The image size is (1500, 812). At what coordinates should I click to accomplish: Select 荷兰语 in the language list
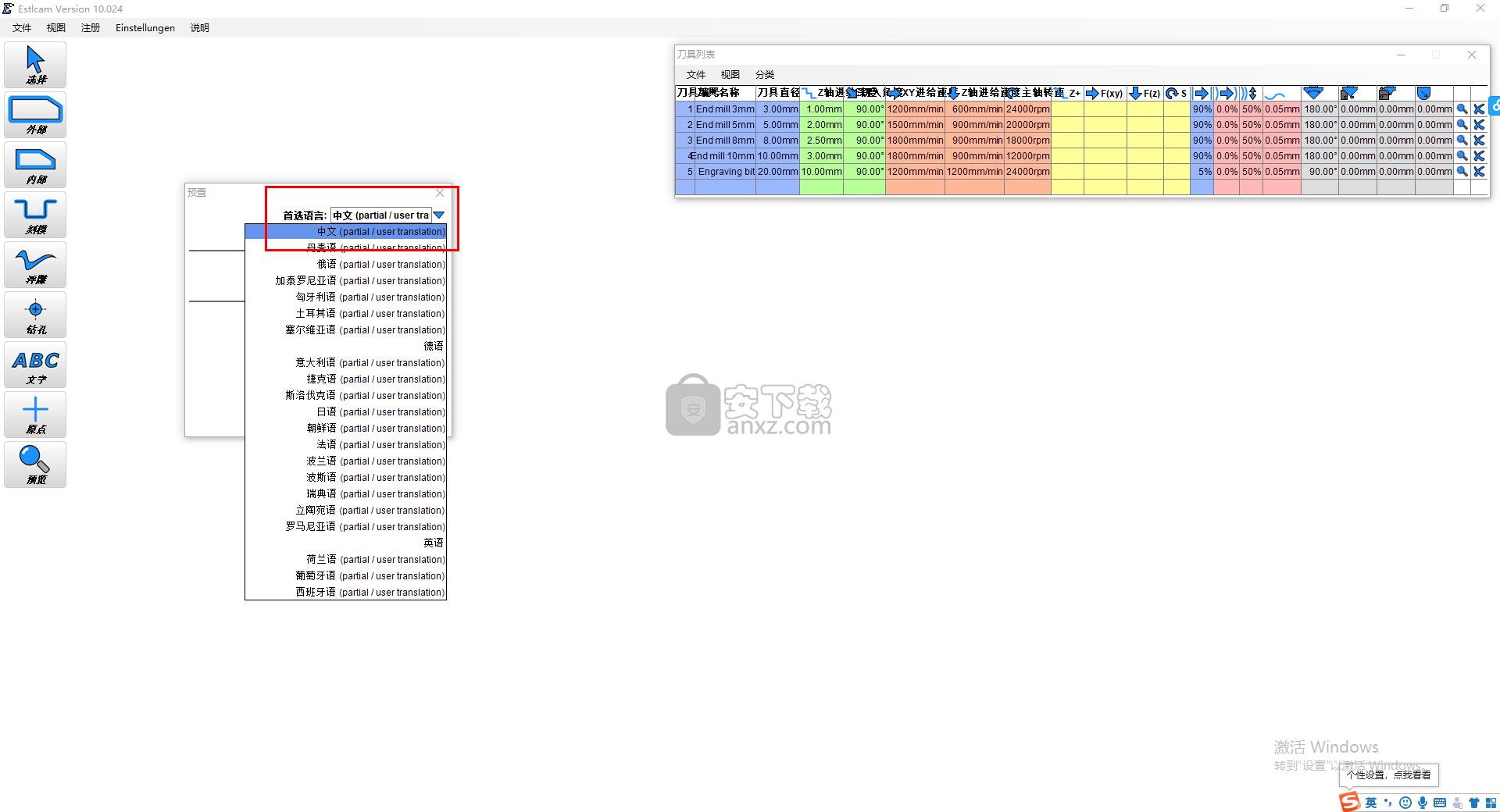[x=345, y=559]
